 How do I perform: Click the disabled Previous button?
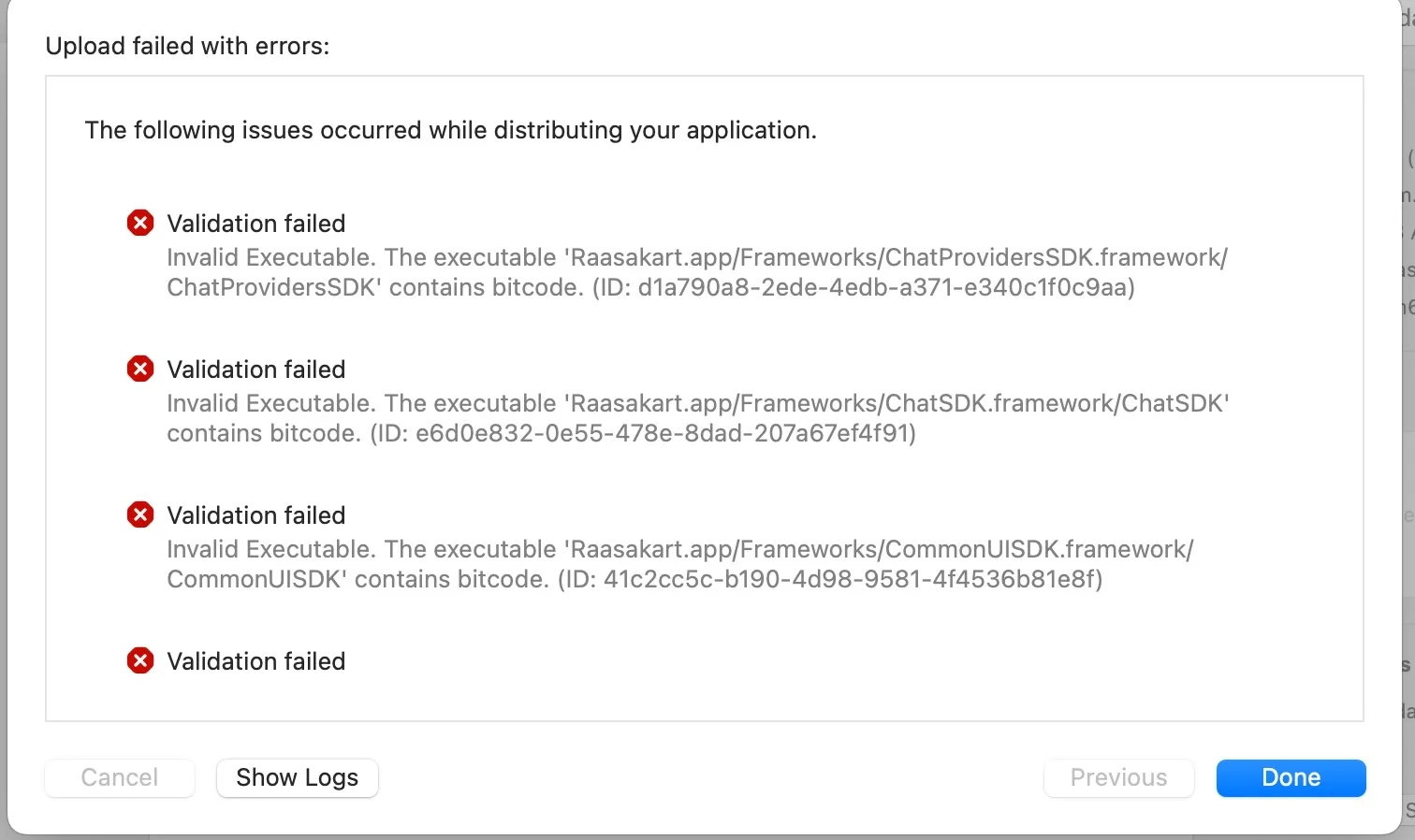[1118, 777]
